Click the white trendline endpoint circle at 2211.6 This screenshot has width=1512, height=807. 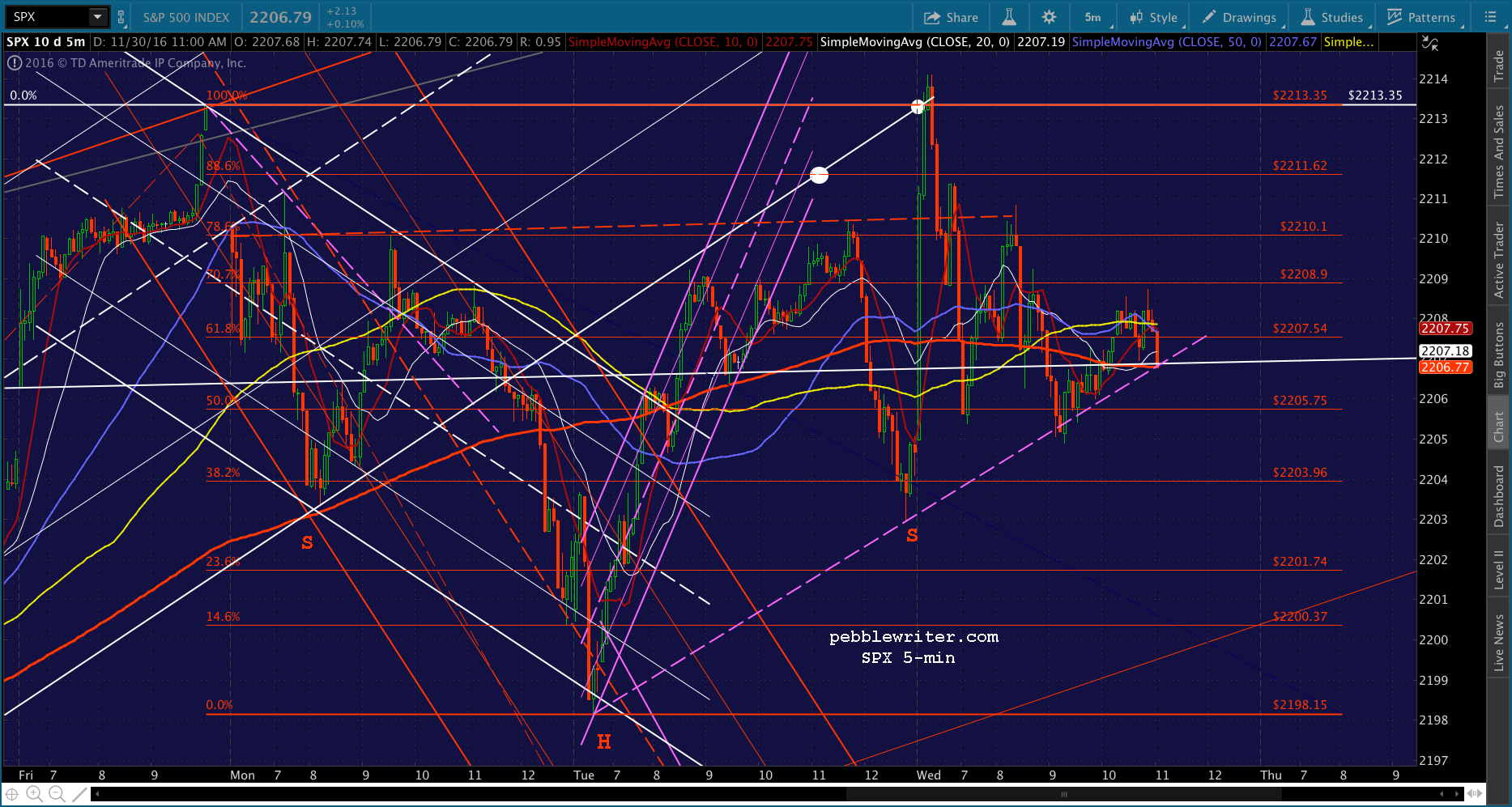[x=819, y=175]
